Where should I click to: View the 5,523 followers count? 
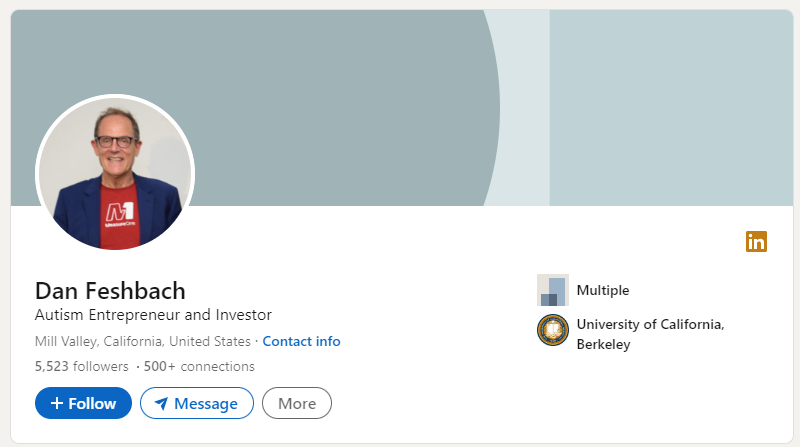coord(82,366)
